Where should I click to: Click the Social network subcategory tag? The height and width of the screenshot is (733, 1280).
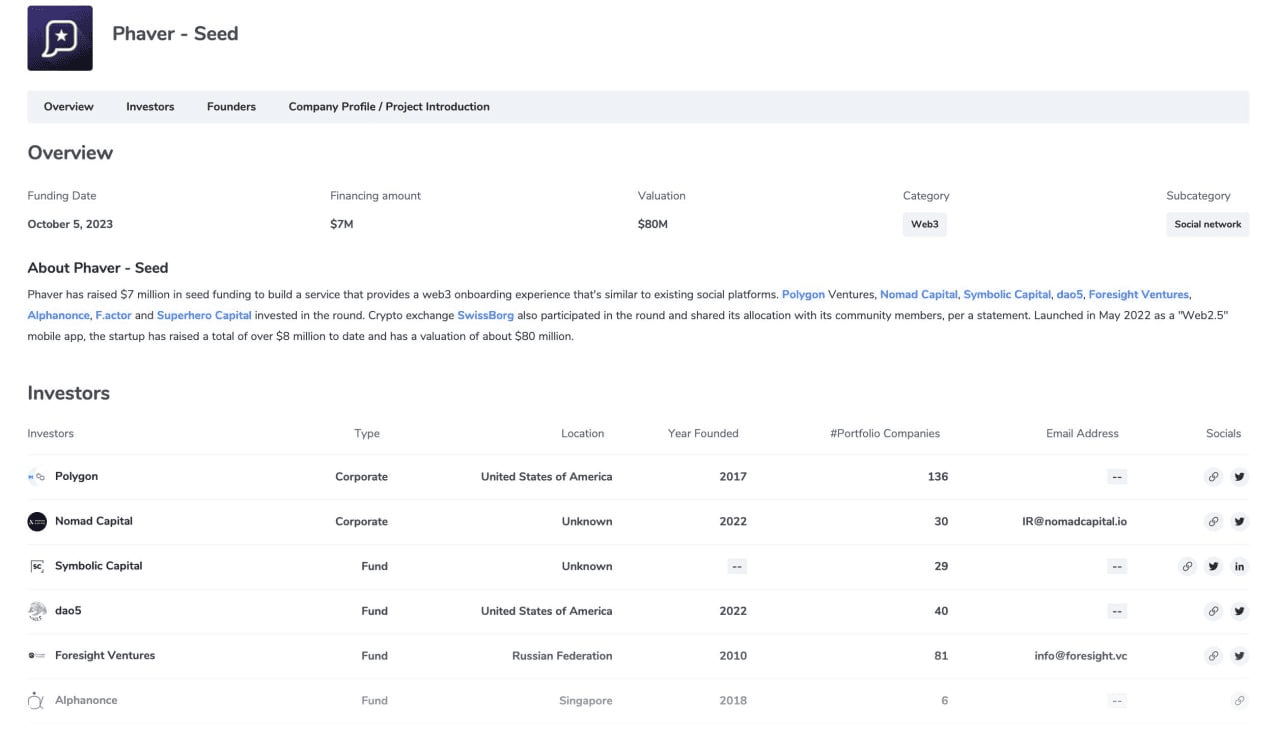[1207, 225]
